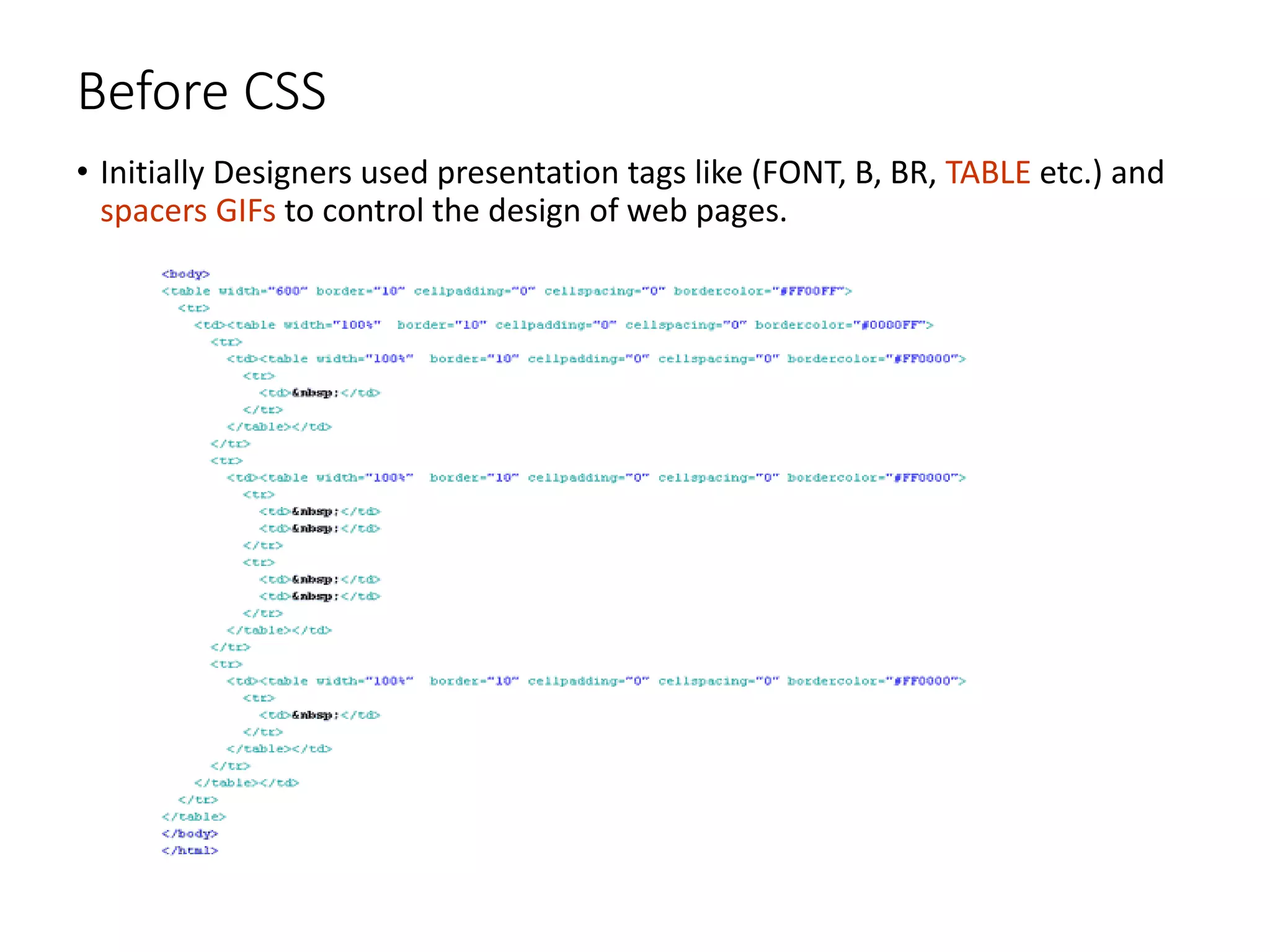Click the red 'spacers GIFs' text
Screen dimensions: 1270x952
pyautogui.click(x=188, y=211)
